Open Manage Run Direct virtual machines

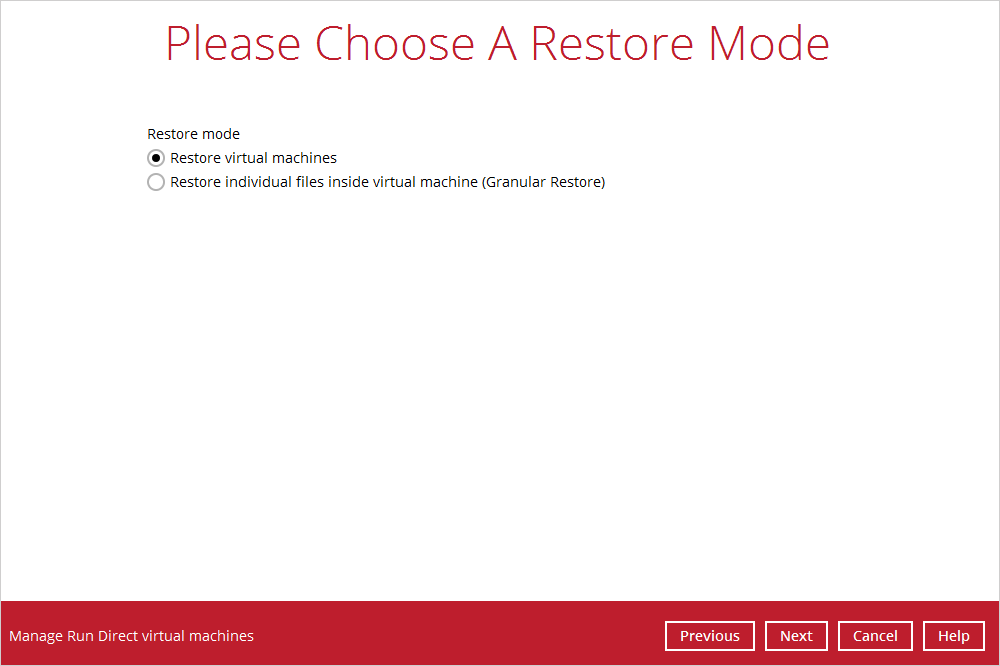131,636
